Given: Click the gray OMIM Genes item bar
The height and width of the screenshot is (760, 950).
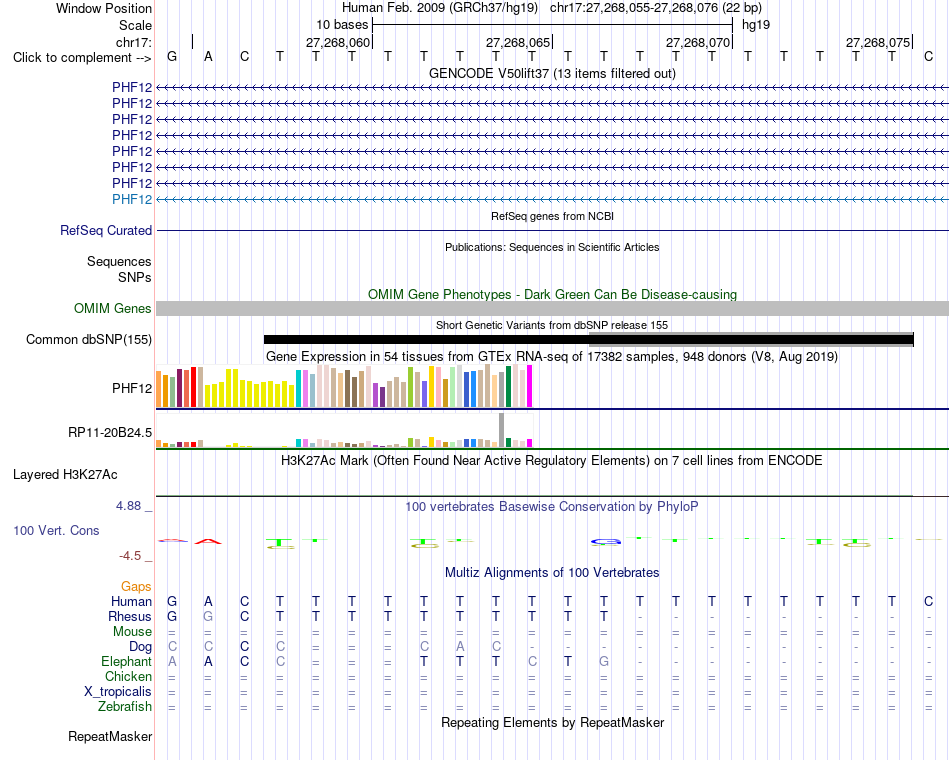Looking at the screenshot, I should coord(552,308).
